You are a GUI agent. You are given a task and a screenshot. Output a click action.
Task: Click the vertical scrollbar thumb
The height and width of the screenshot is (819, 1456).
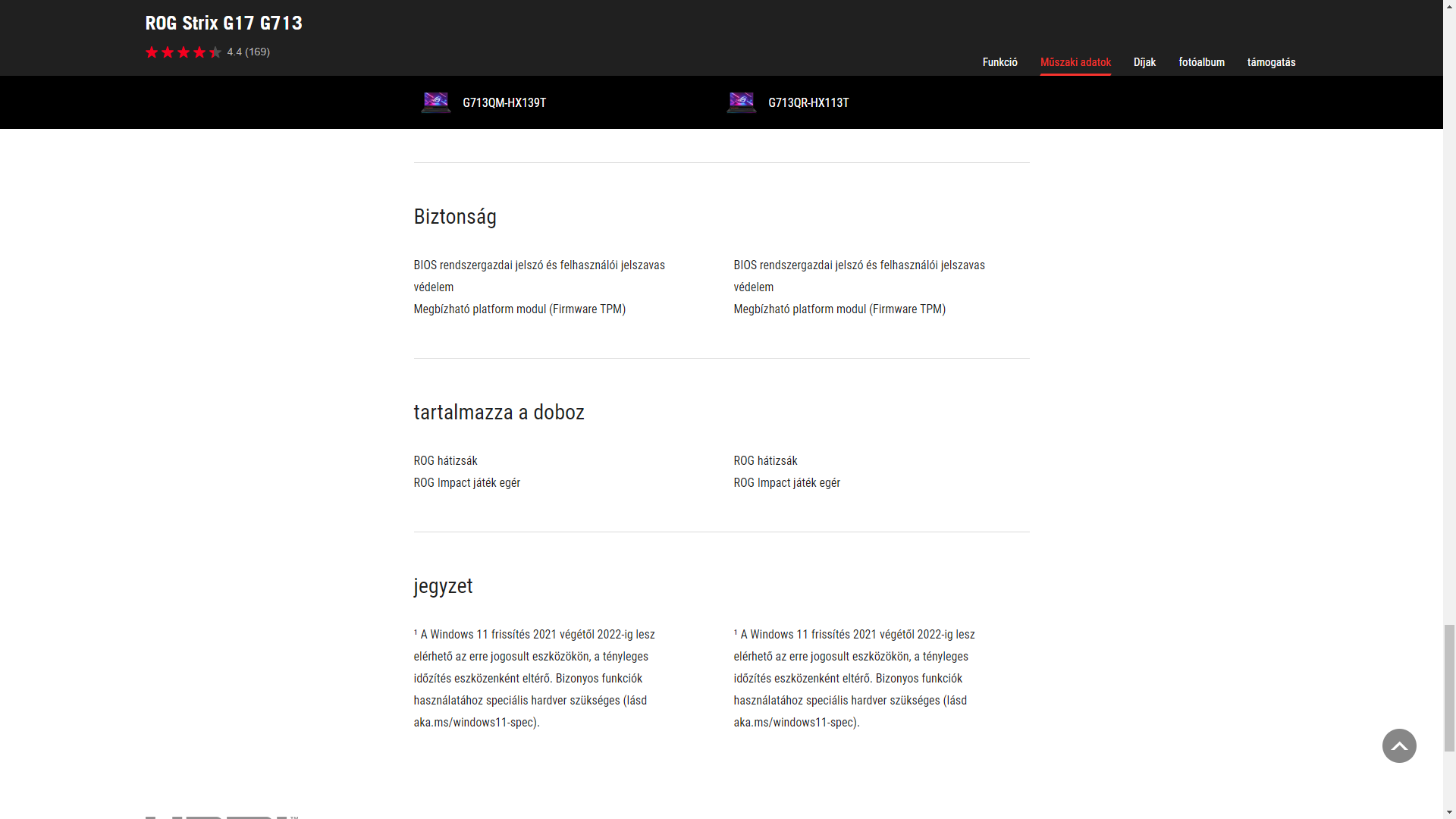click(x=1449, y=688)
